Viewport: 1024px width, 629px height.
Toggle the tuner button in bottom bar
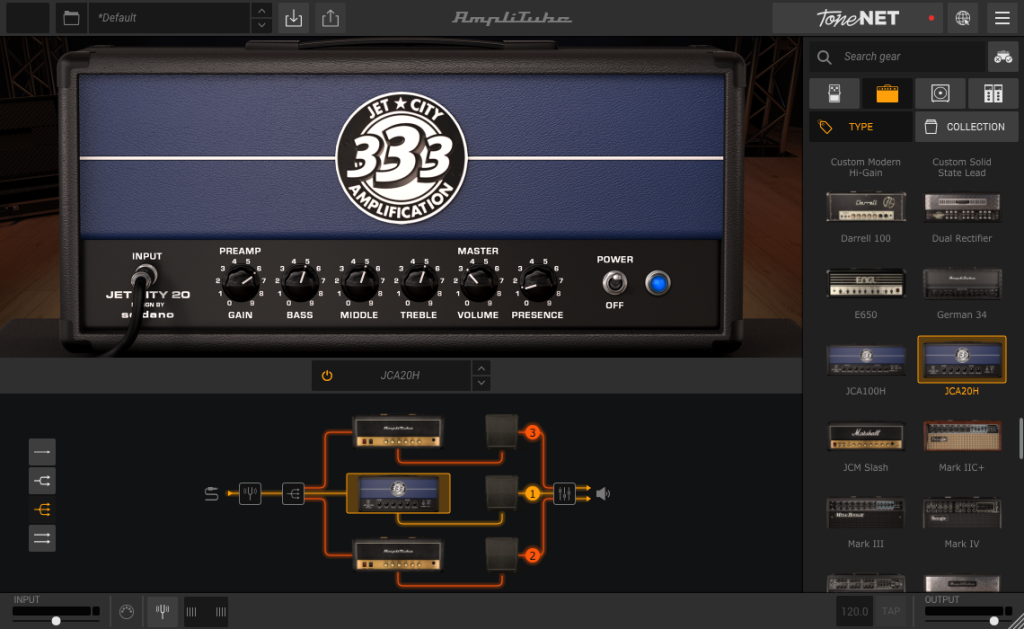pos(163,611)
